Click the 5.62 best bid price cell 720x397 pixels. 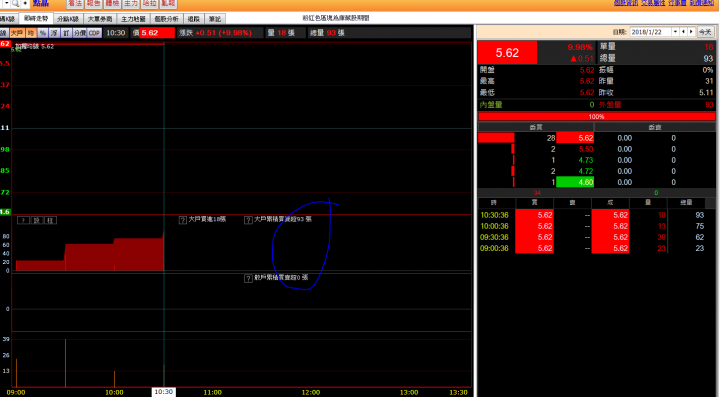click(x=575, y=138)
